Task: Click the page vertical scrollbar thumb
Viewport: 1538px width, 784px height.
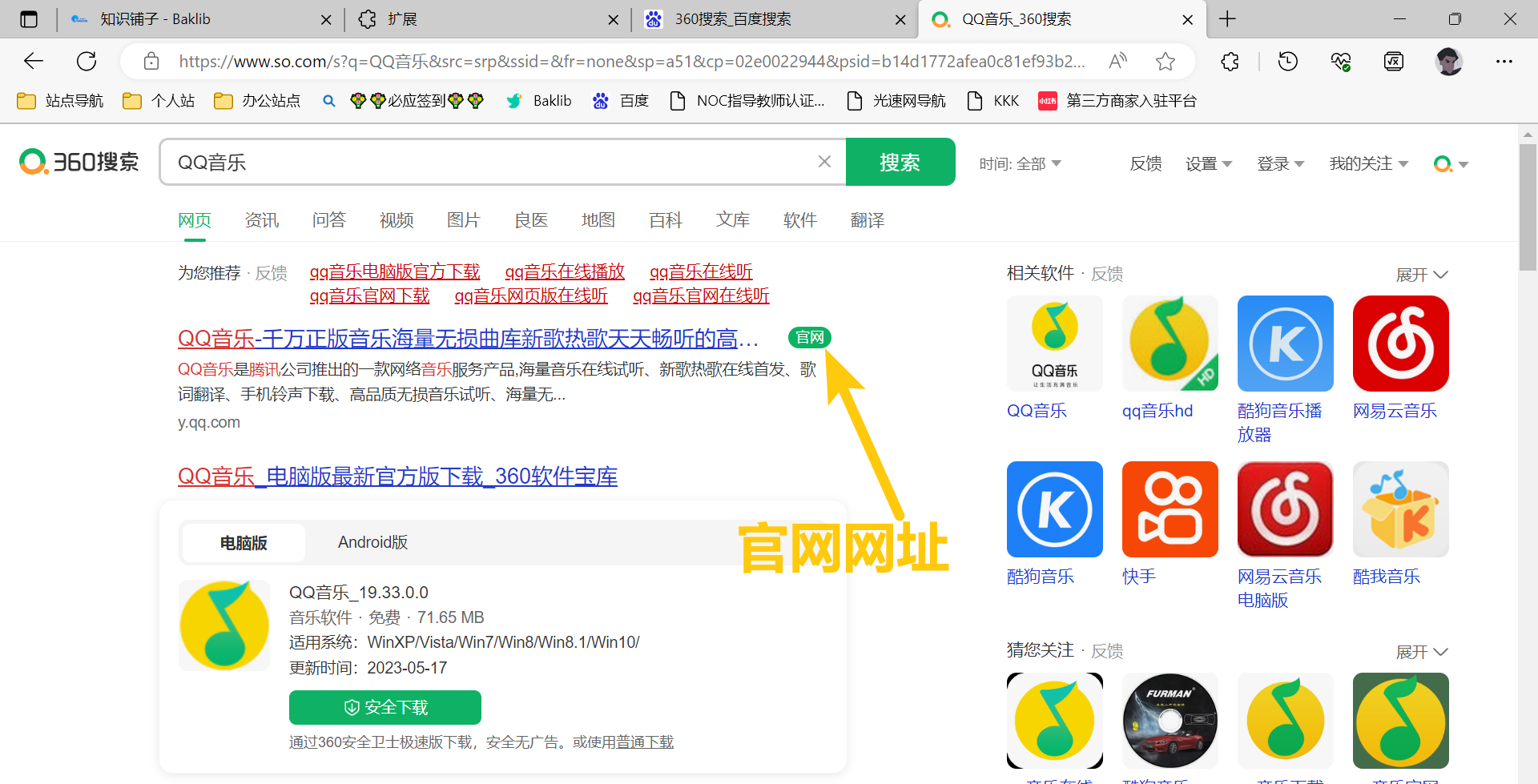Action: pos(1528,207)
